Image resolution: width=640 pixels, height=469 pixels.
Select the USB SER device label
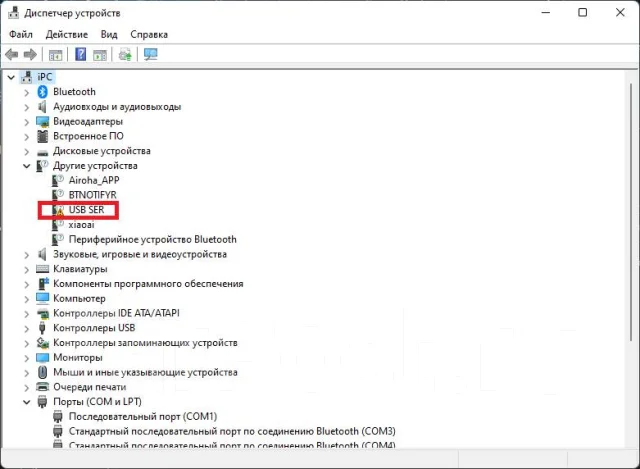click(87, 210)
